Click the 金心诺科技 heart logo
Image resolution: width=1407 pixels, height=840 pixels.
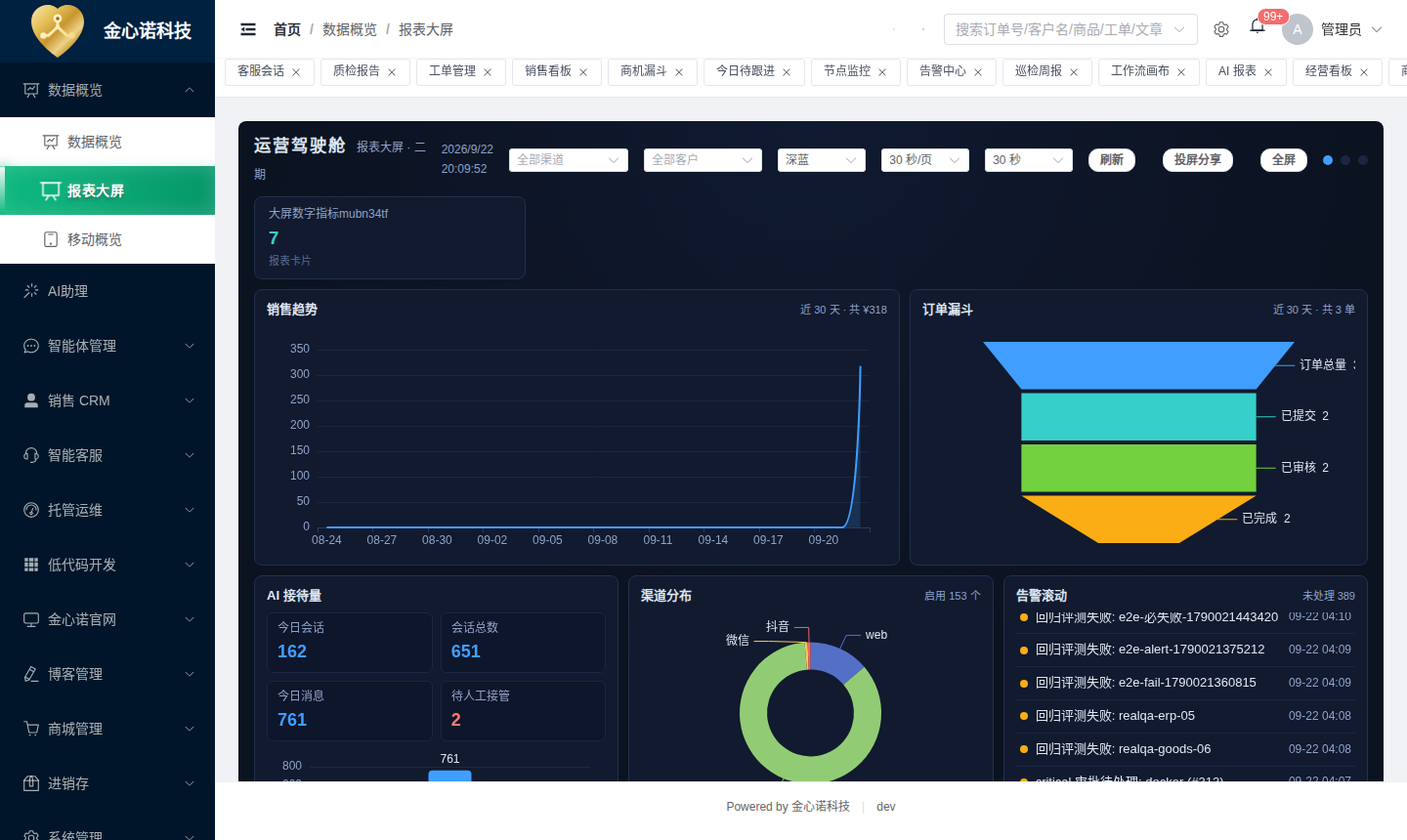click(x=58, y=30)
